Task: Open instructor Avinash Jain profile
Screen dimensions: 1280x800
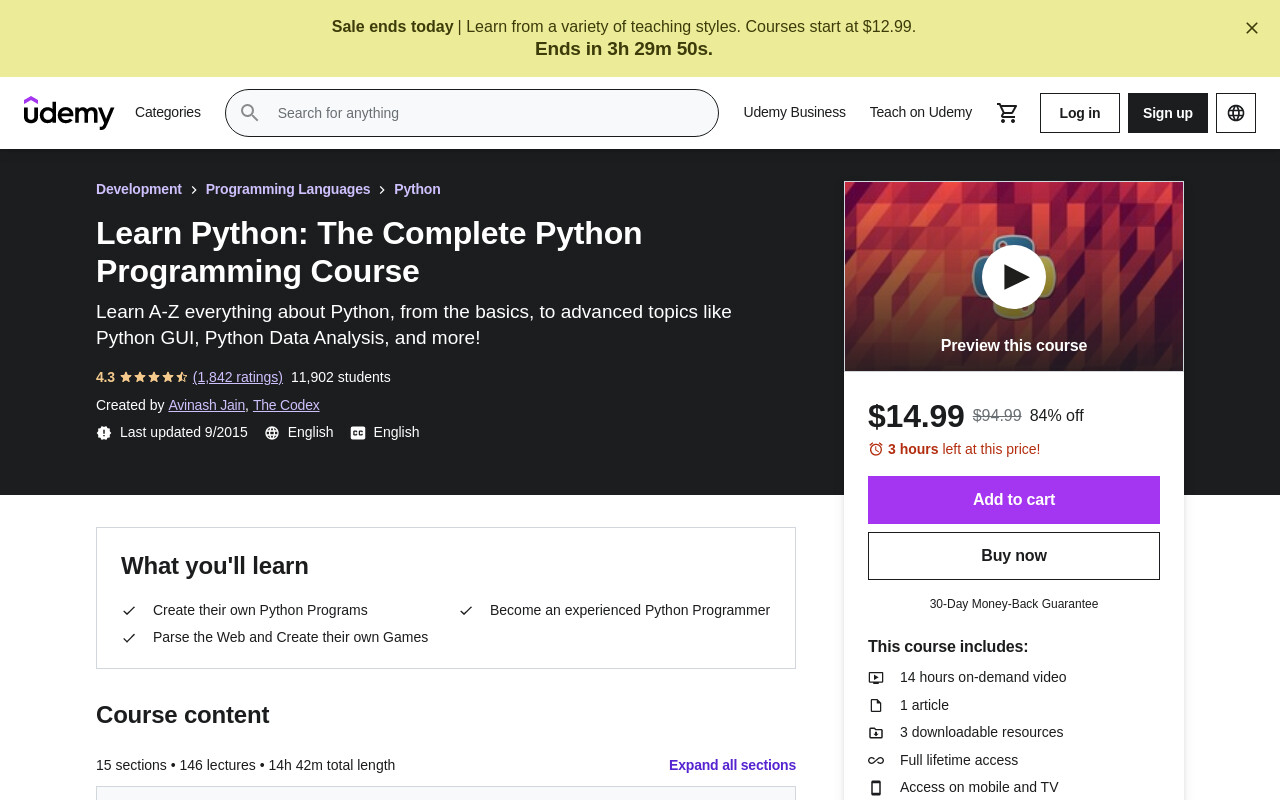Action: coord(207,405)
